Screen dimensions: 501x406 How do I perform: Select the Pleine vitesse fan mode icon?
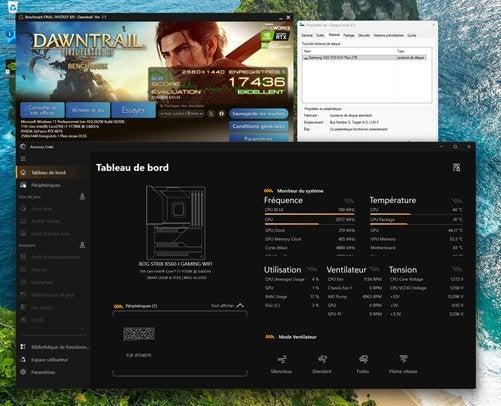pos(403,360)
